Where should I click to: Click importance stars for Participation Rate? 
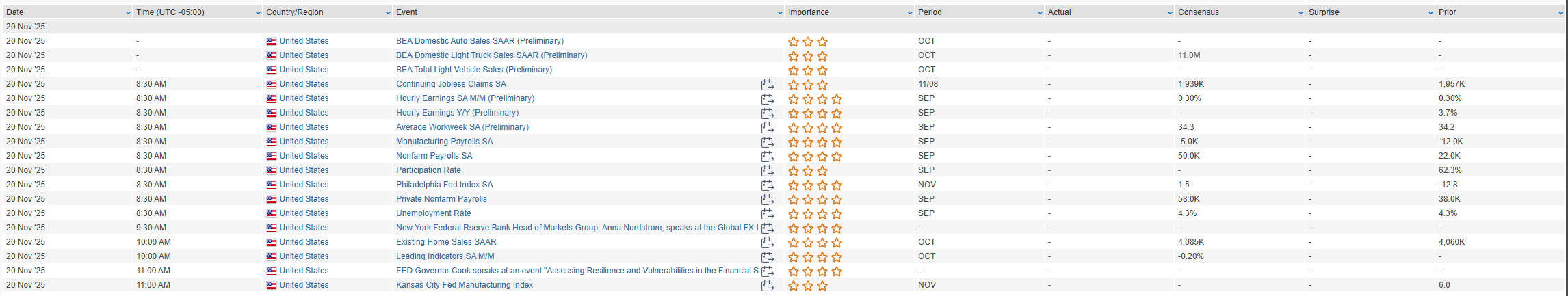pyautogui.click(x=807, y=171)
